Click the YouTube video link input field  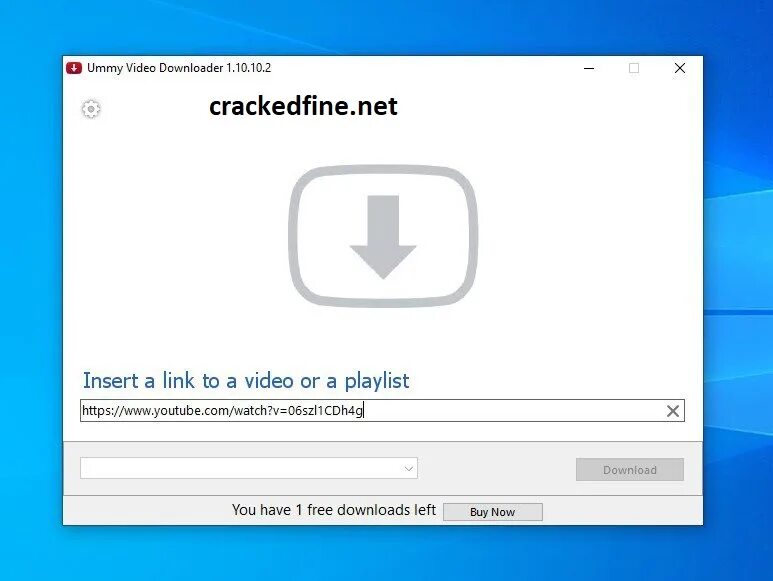coord(382,410)
